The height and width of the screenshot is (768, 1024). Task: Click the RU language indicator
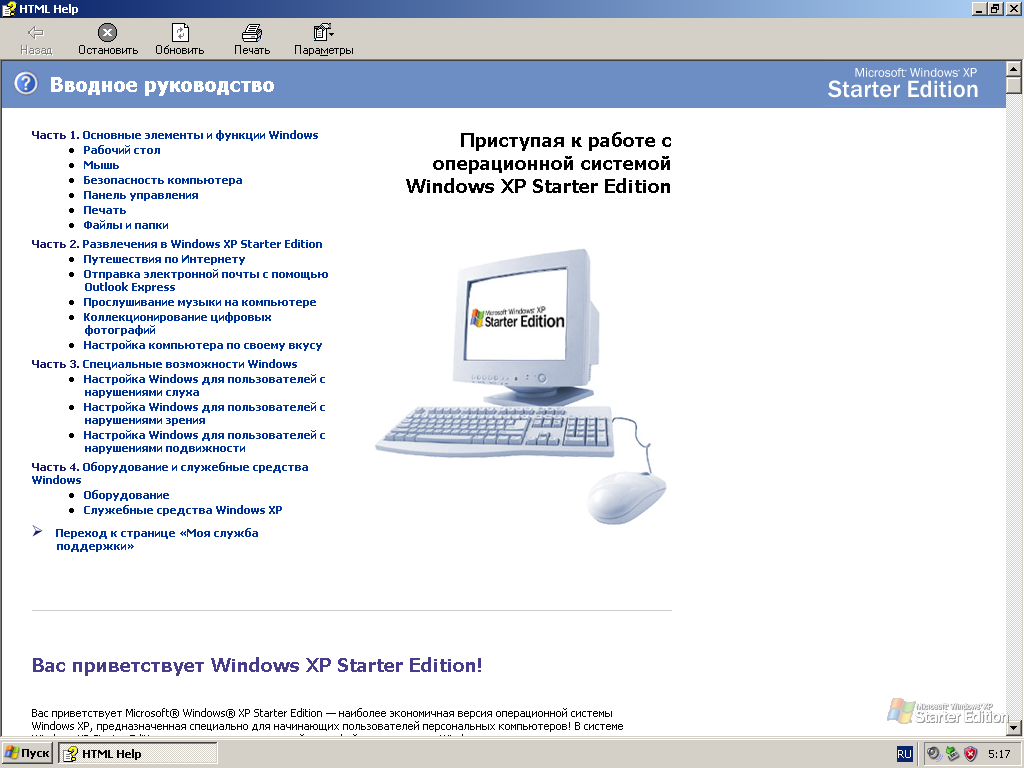(904, 754)
